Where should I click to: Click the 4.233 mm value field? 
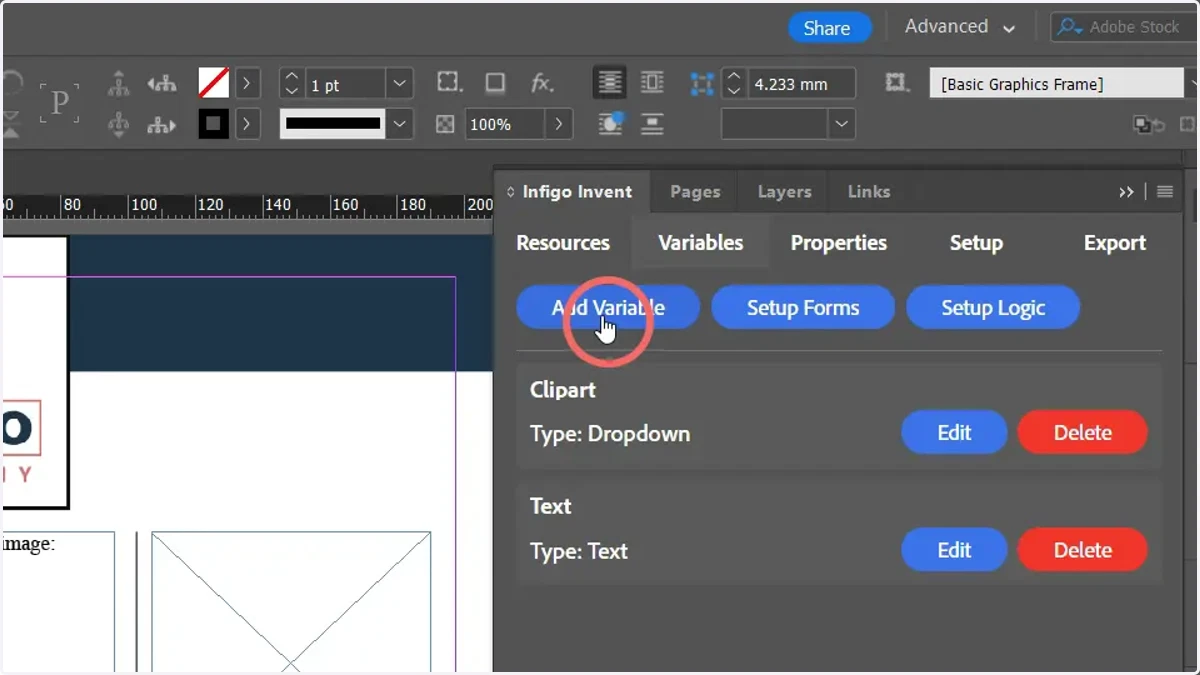tap(801, 84)
